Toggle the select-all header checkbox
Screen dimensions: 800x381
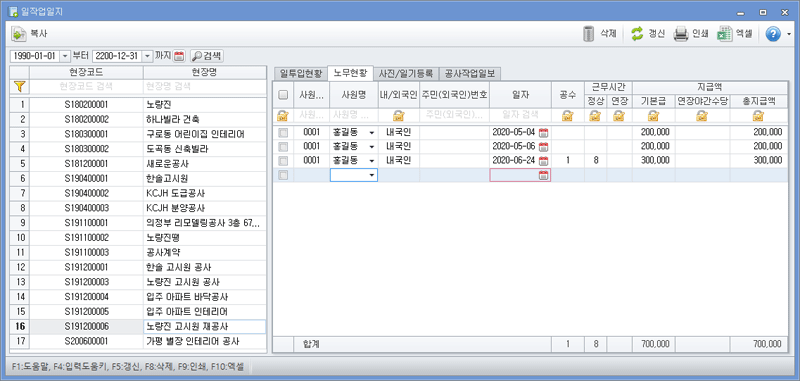point(283,95)
